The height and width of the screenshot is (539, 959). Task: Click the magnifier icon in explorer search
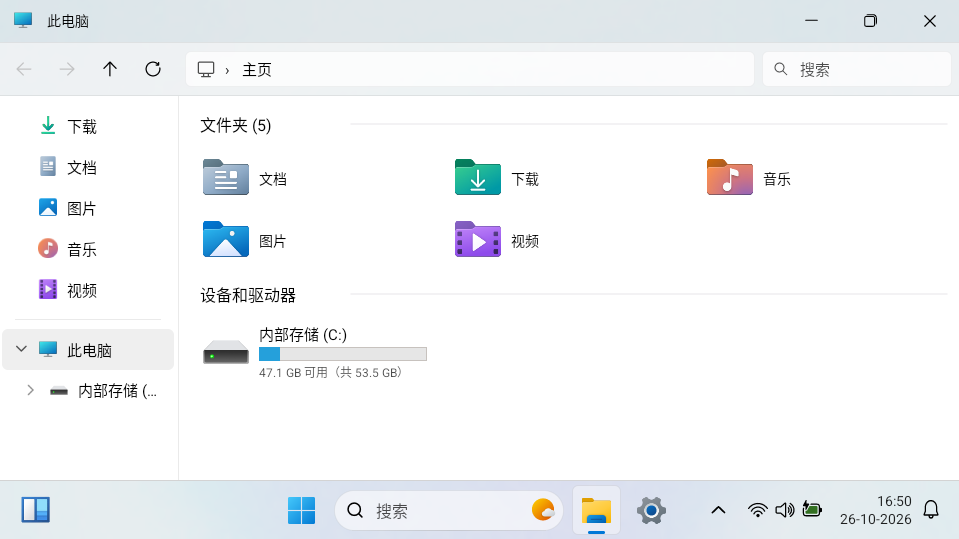780,69
